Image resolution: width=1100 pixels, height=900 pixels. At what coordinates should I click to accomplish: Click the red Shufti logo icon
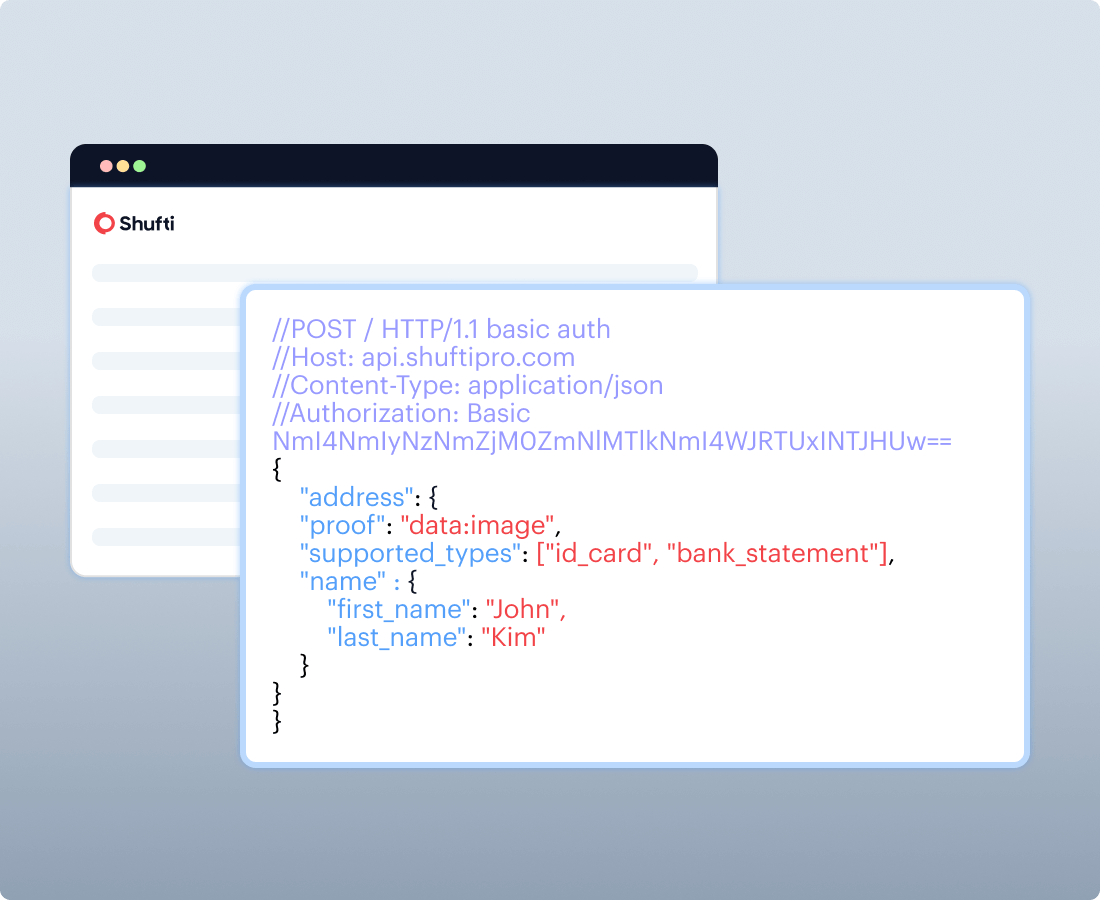[x=104, y=223]
